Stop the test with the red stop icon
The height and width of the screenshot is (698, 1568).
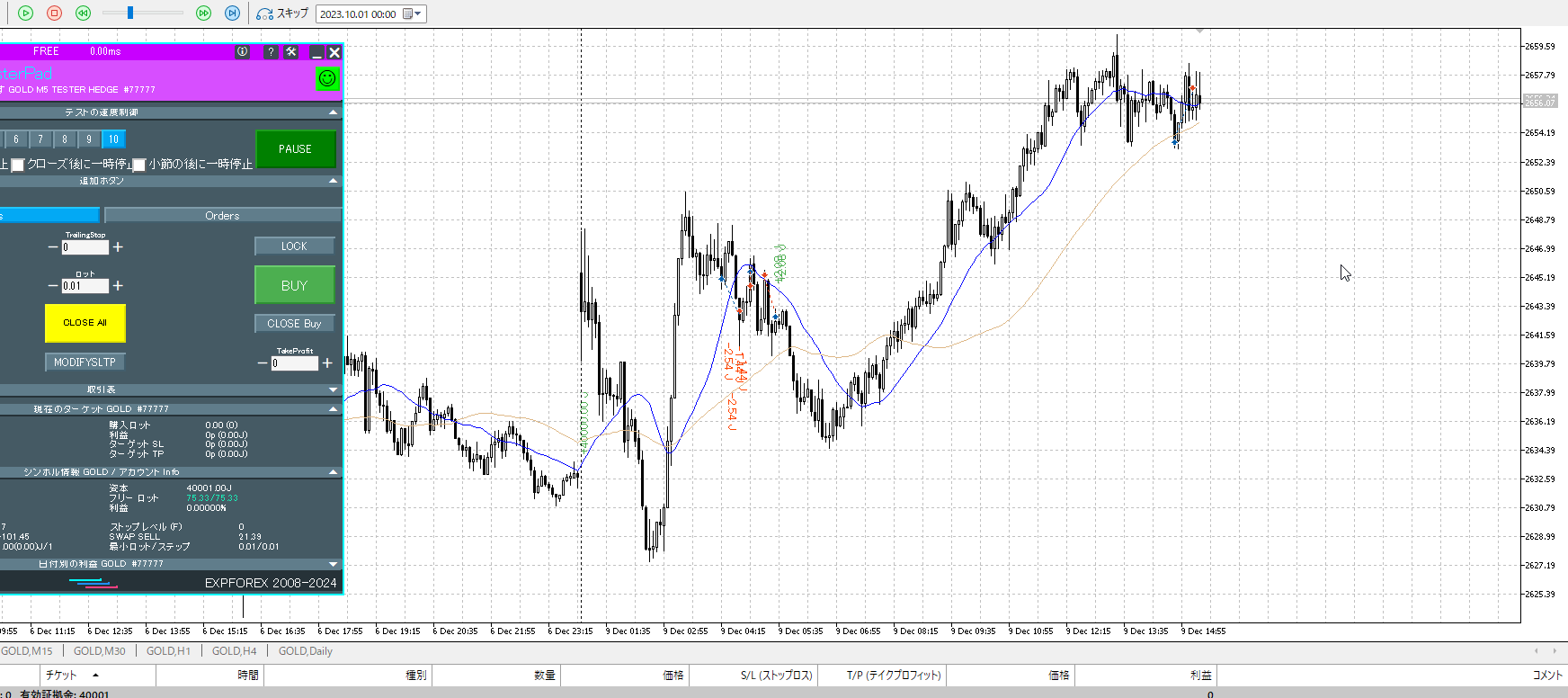(54, 13)
